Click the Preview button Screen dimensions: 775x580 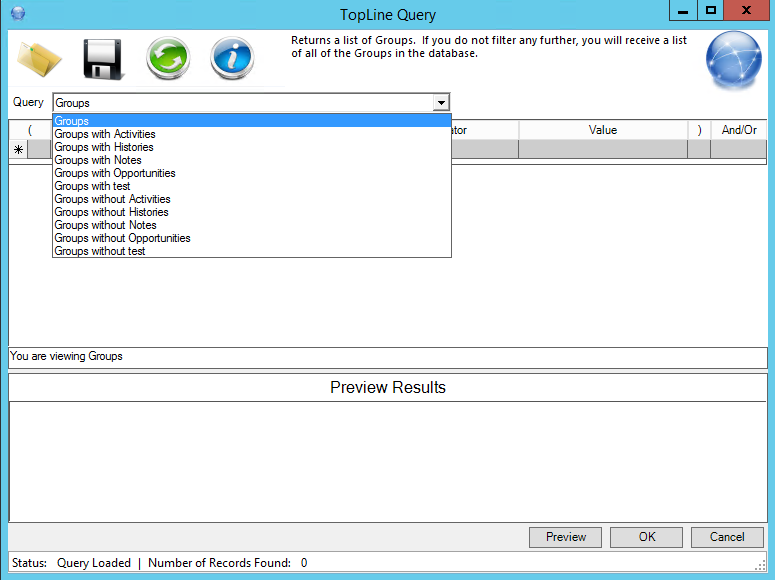(565, 537)
